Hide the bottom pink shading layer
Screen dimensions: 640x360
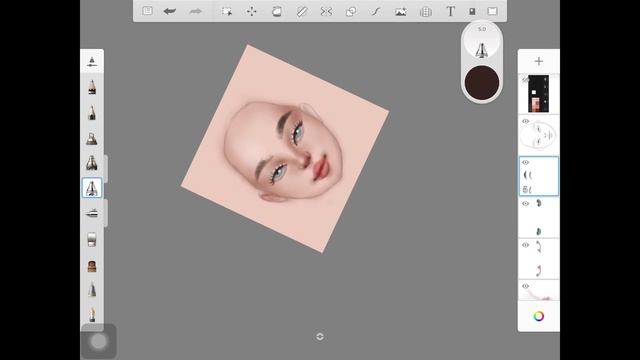tap(525, 286)
